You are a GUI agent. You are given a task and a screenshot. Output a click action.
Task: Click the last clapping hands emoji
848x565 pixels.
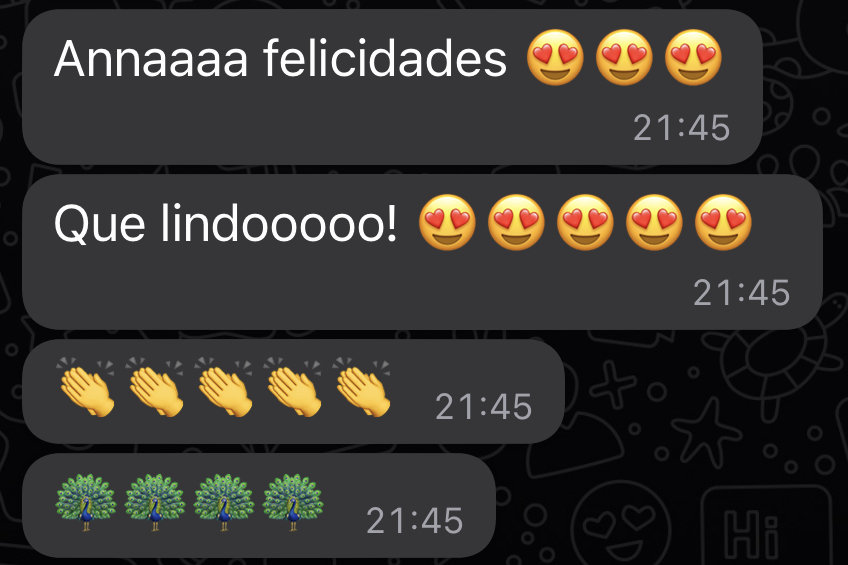click(362, 387)
